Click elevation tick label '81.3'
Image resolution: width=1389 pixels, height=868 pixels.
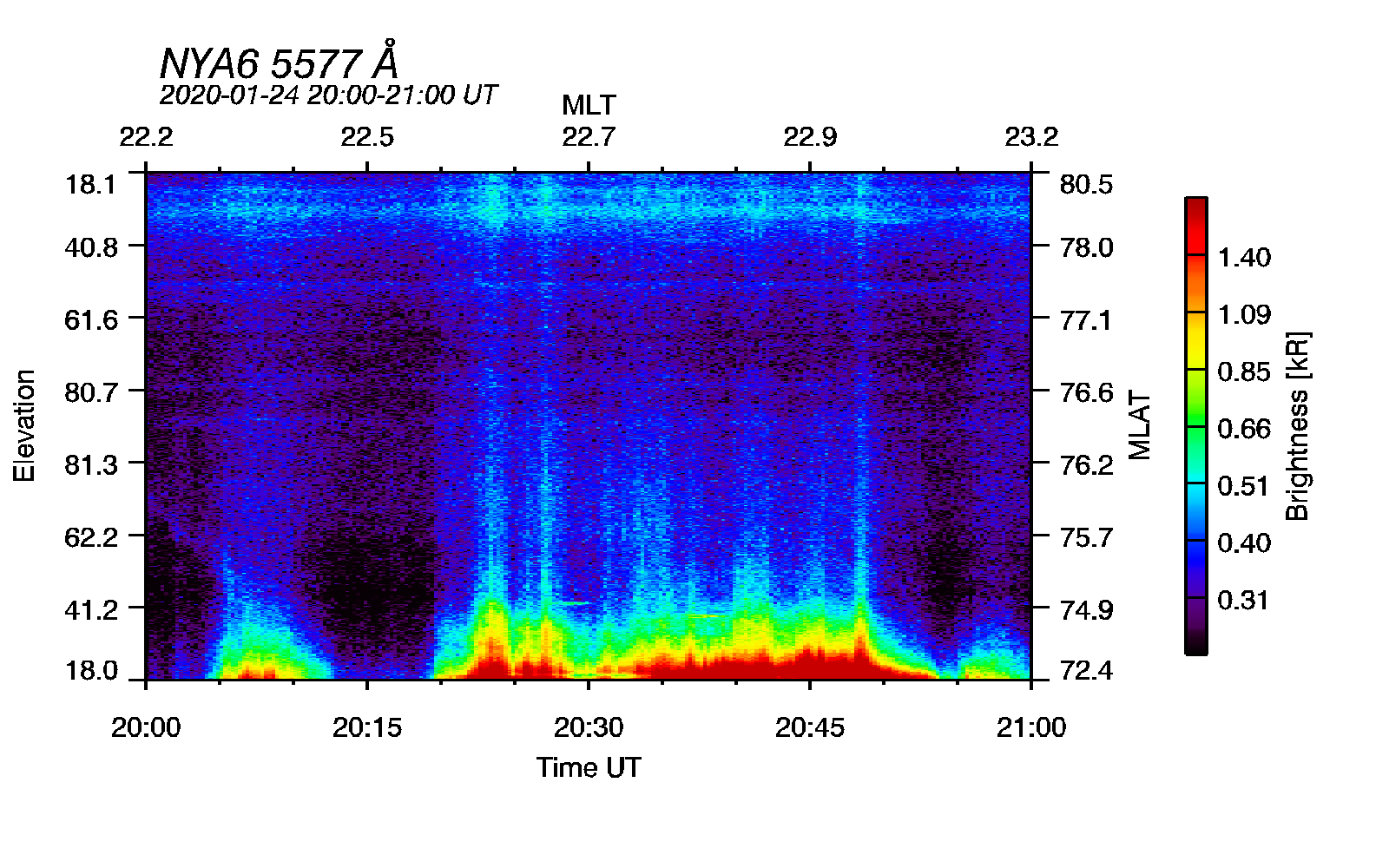pos(91,465)
